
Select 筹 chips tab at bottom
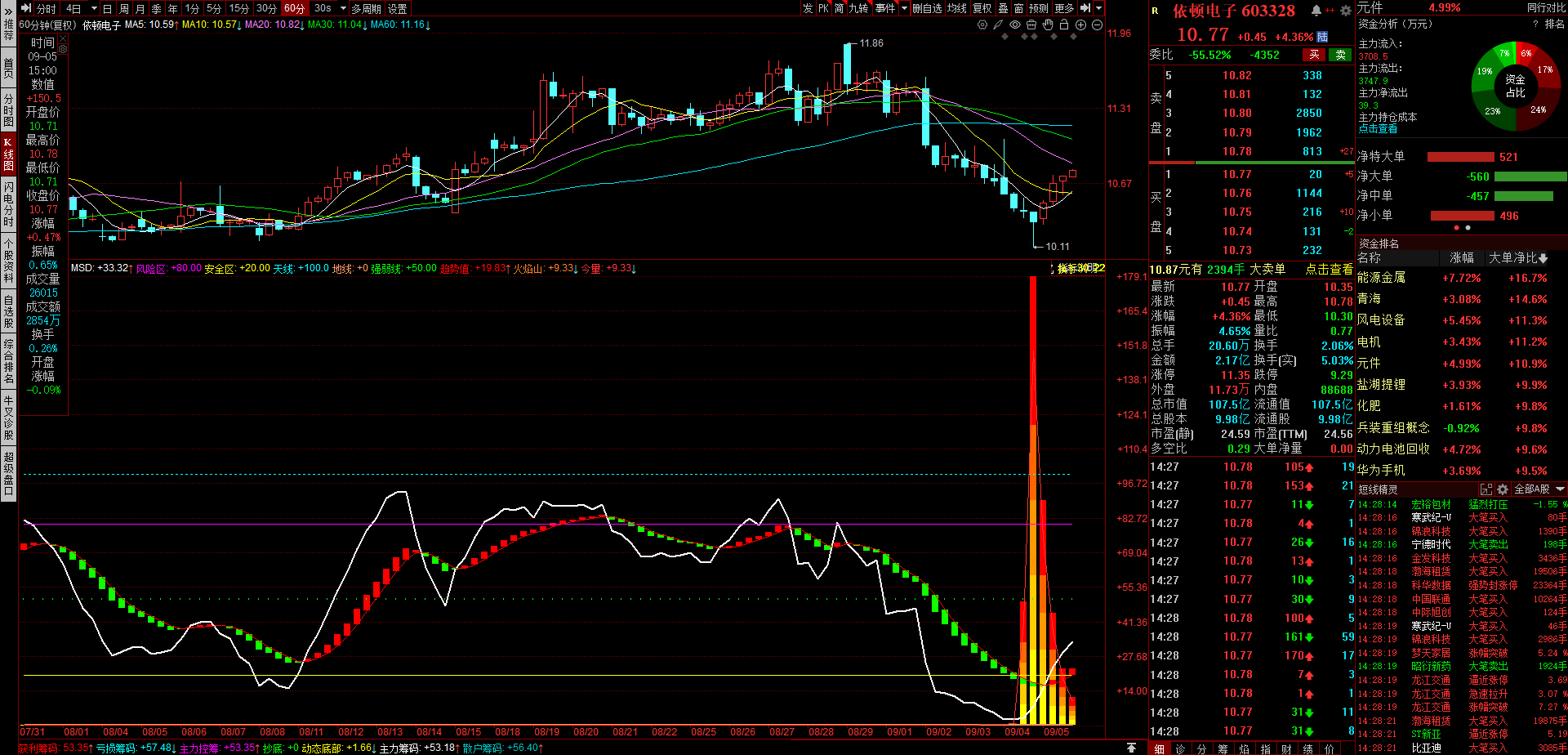(x=1223, y=748)
